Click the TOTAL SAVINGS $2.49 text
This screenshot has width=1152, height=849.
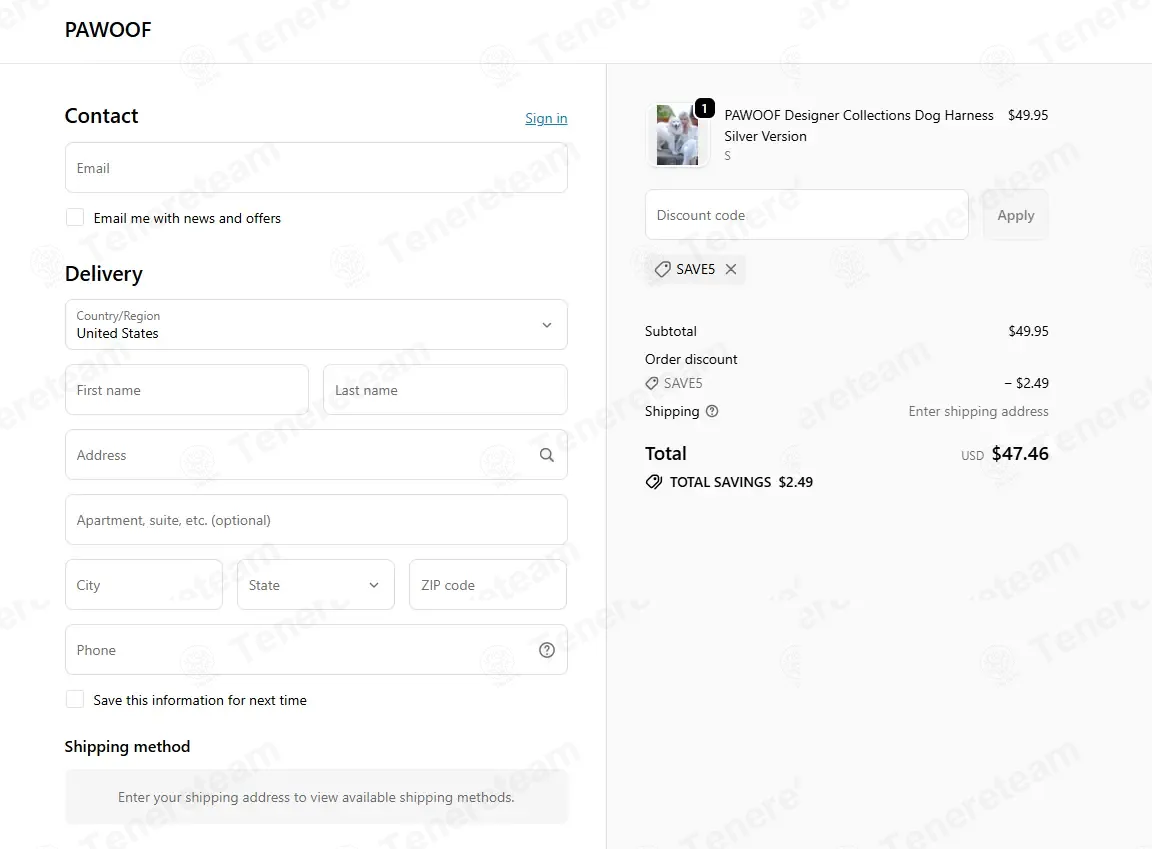point(741,482)
